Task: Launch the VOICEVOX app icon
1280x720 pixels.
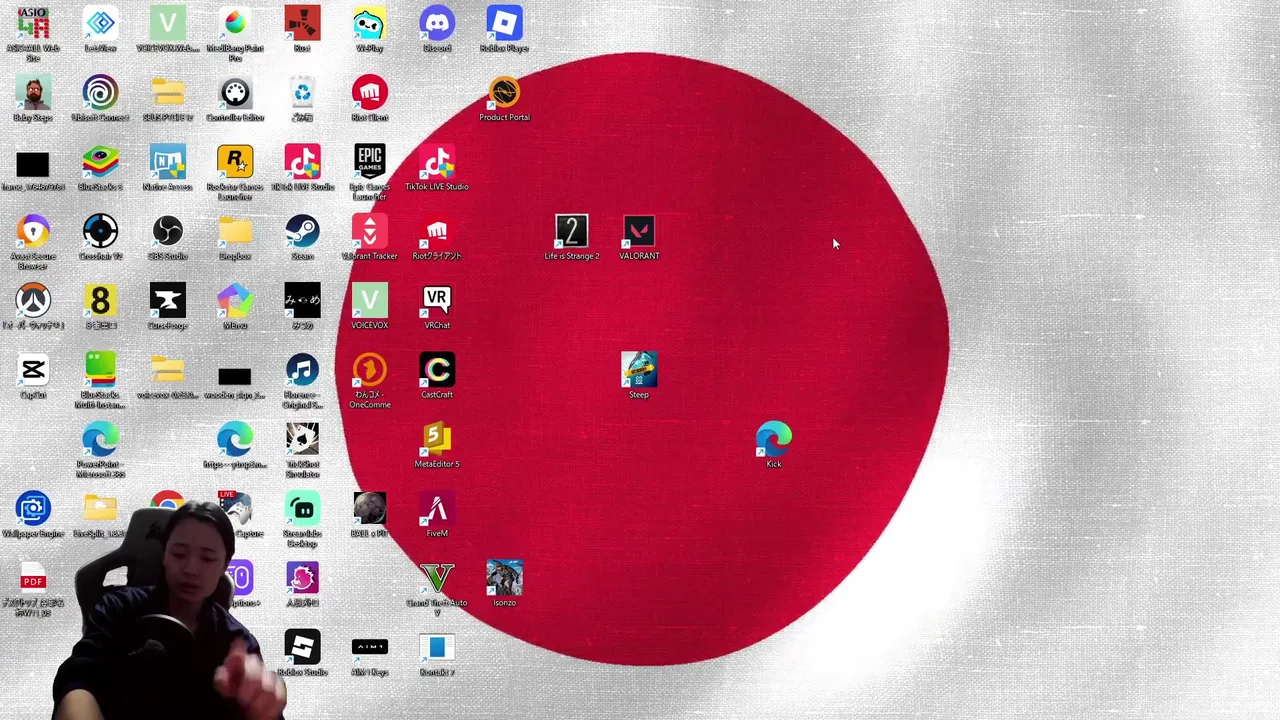Action: click(x=369, y=301)
